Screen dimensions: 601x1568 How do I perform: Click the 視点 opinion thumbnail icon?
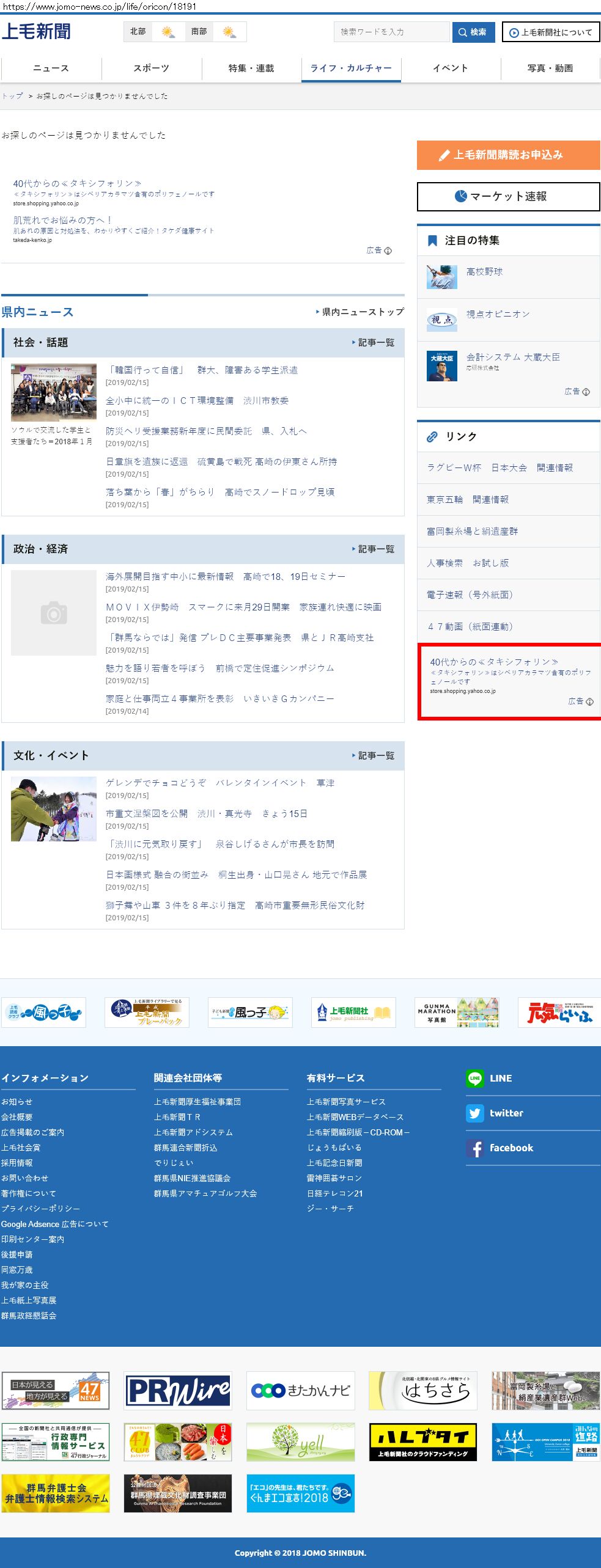click(x=441, y=320)
